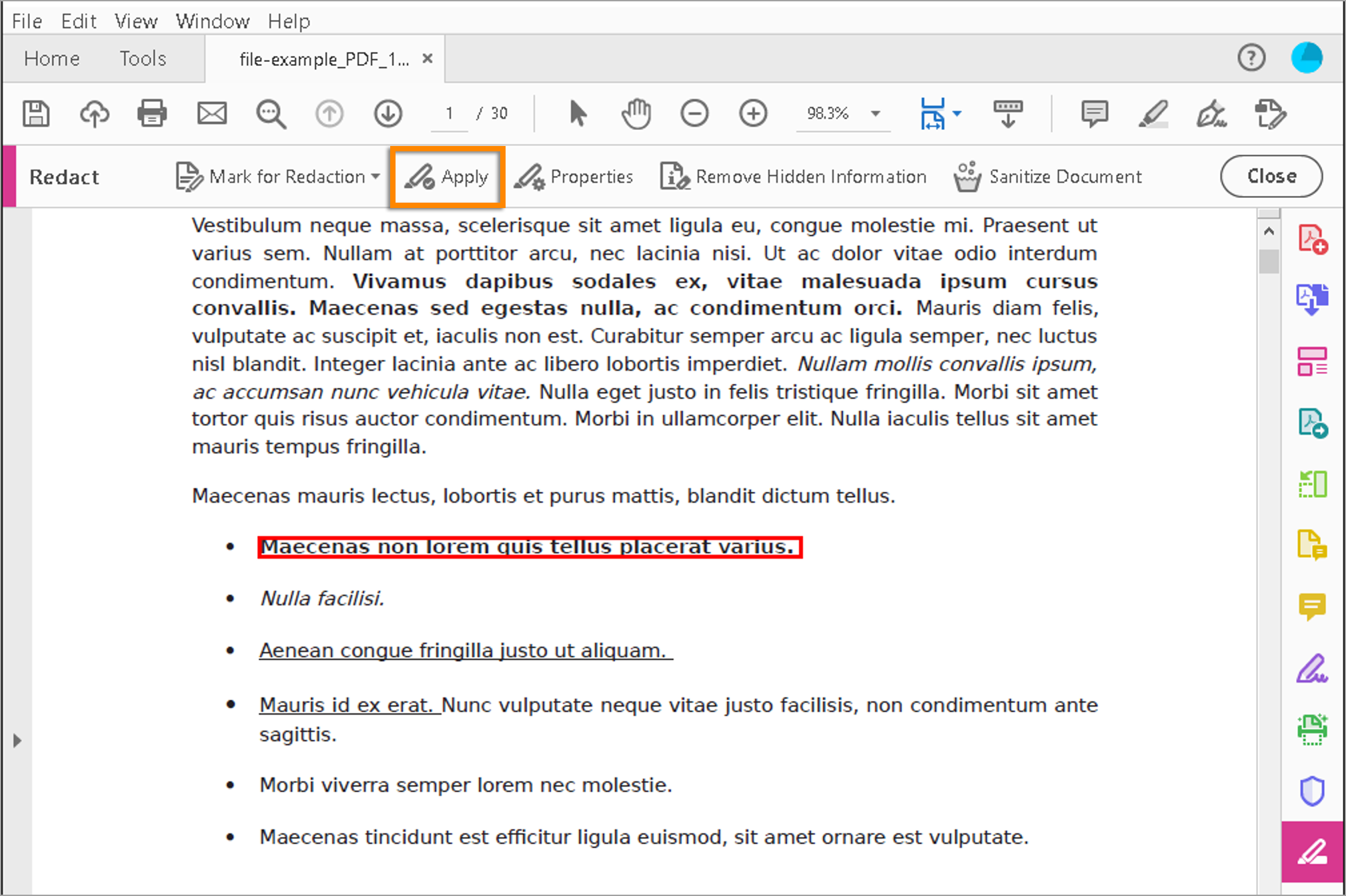The width and height of the screenshot is (1346, 896).
Task: Open the Edit menu
Action: [78, 21]
